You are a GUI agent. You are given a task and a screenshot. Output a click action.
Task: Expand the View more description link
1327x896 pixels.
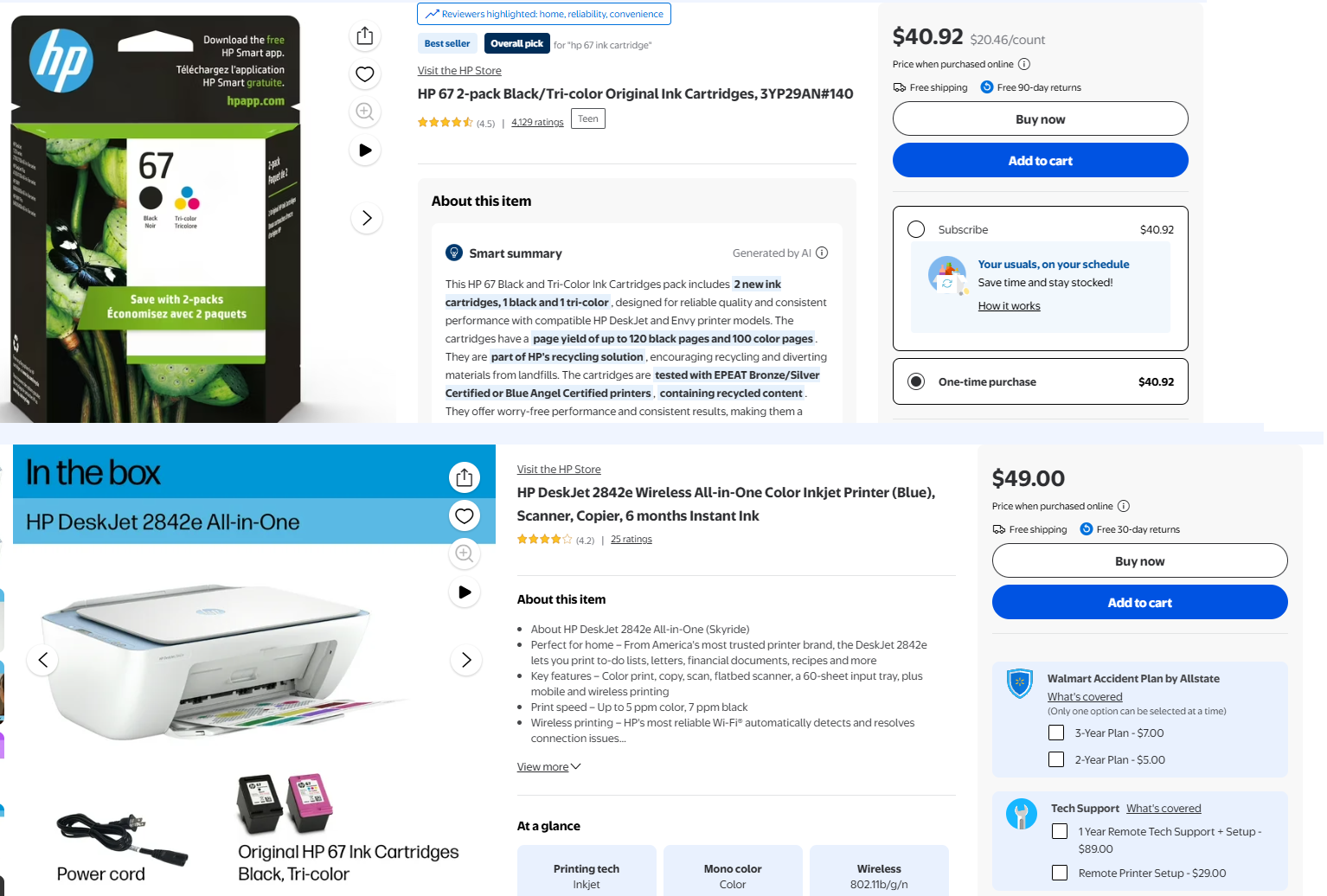pyautogui.click(x=549, y=767)
